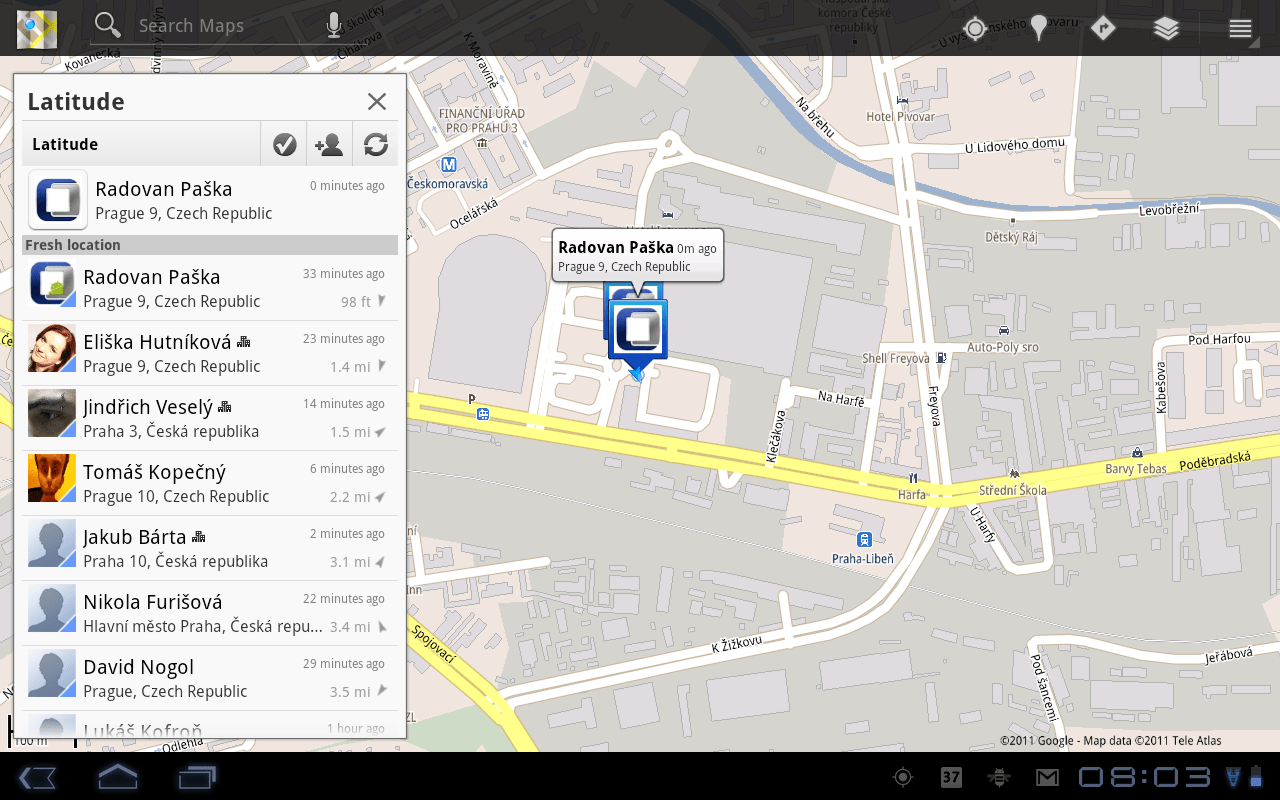The width and height of the screenshot is (1280, 800).
Task: Tap the search magnifier icon
Action: tap(107, 26)
